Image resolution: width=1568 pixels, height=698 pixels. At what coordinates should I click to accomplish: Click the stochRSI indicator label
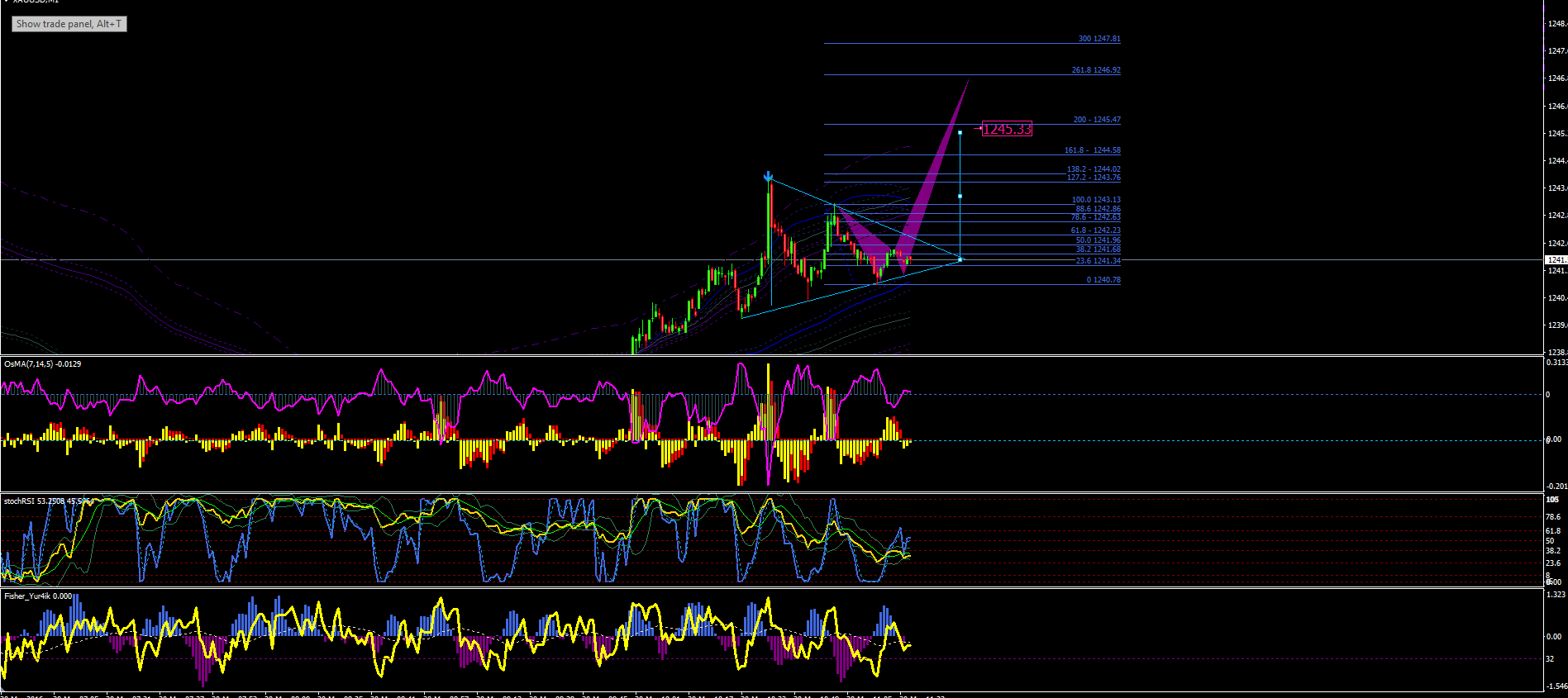pos(47,501)
